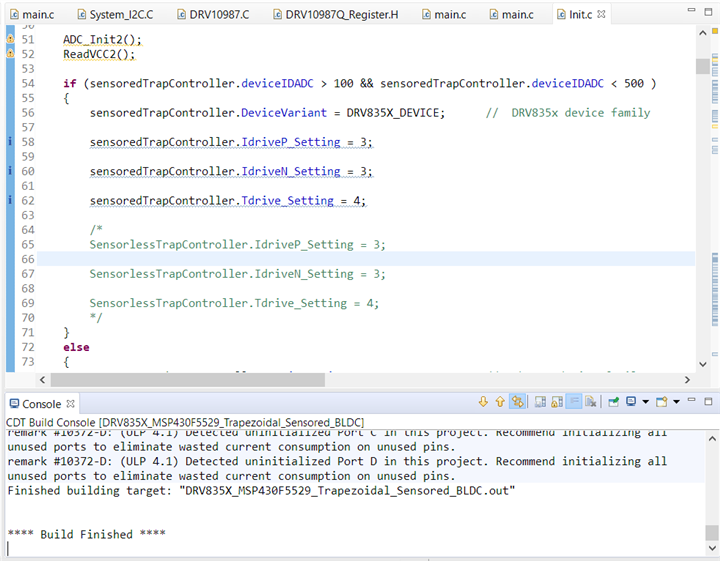Close the Init.c editor tab
The height and width of the screenshot is (561, 720).
click(x=601, y=14)
